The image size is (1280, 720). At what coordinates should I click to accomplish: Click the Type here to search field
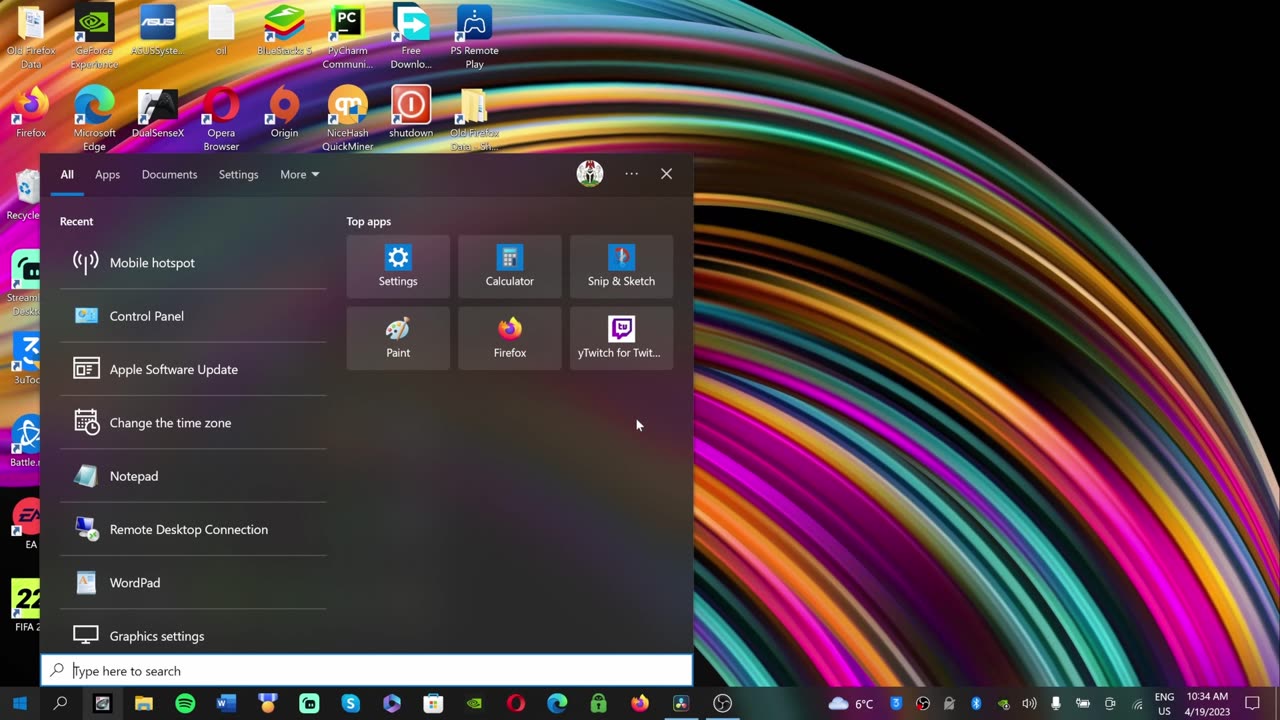pos(366,671)
